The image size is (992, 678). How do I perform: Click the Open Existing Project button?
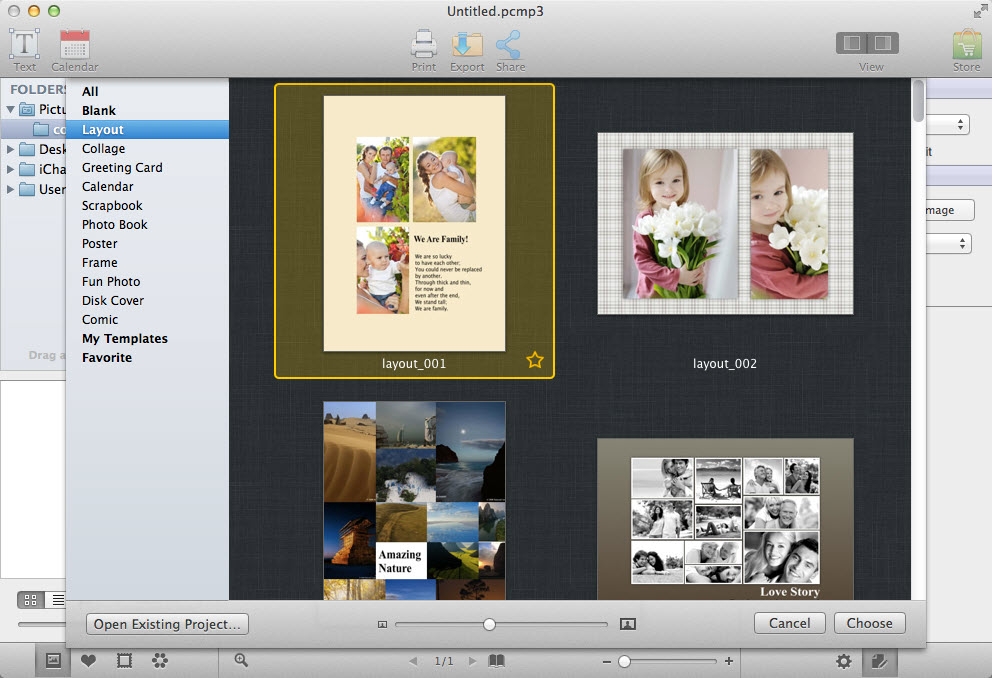click(167, 624)
